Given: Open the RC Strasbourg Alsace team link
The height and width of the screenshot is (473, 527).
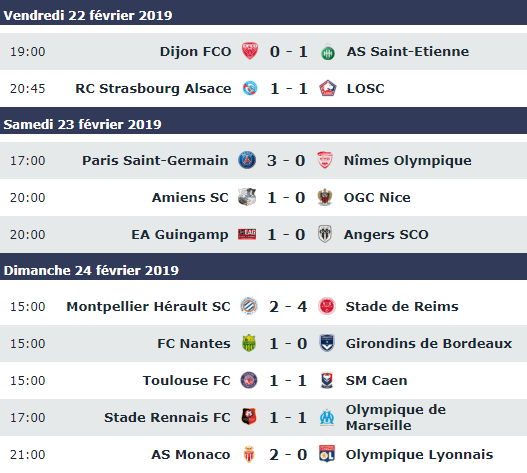Looking at the screenshot, I should click(153, 88).
